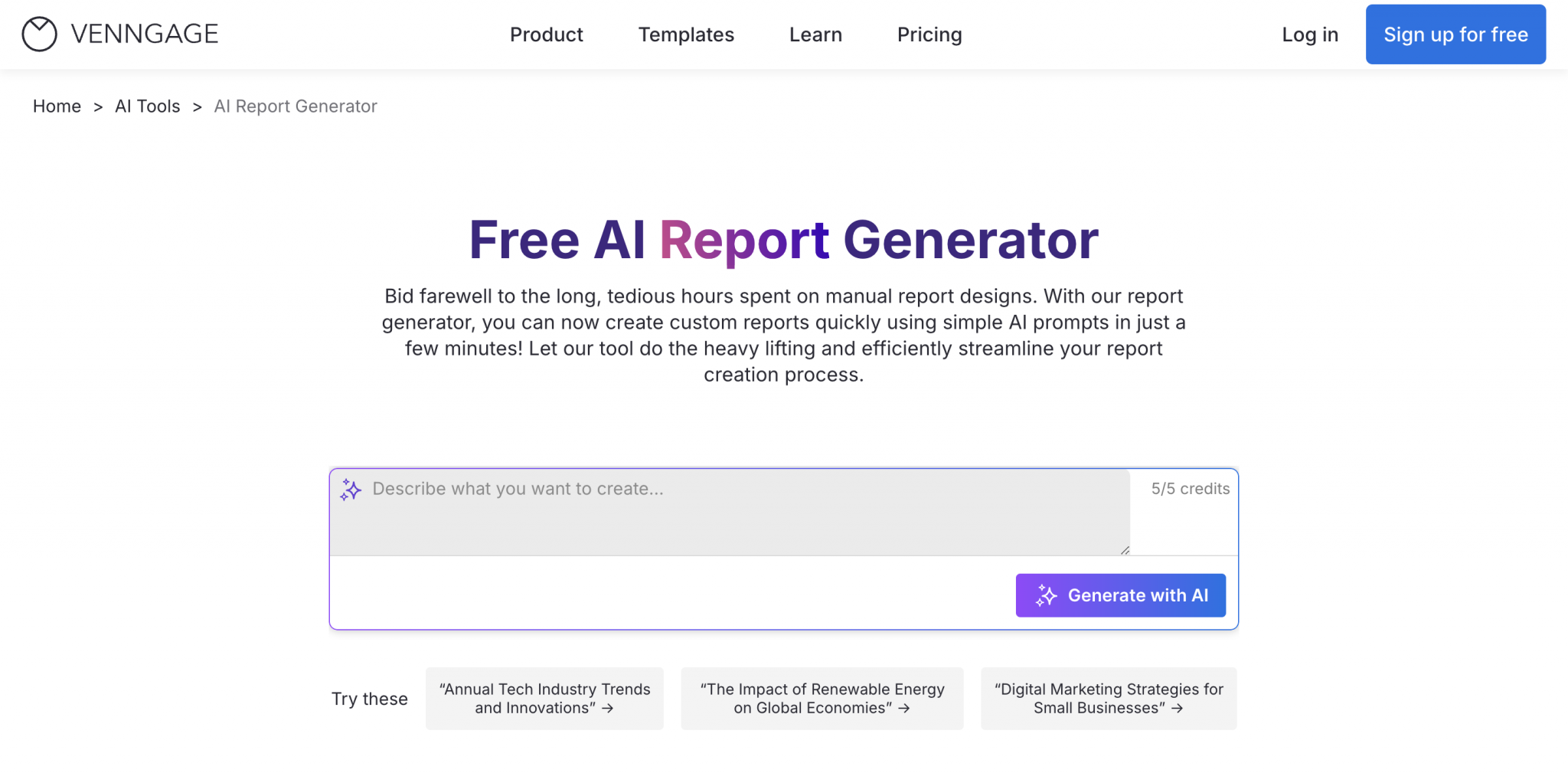
Task: Click the arrow on the Digital Marketing chip
Action: [x=1177, y=709]
